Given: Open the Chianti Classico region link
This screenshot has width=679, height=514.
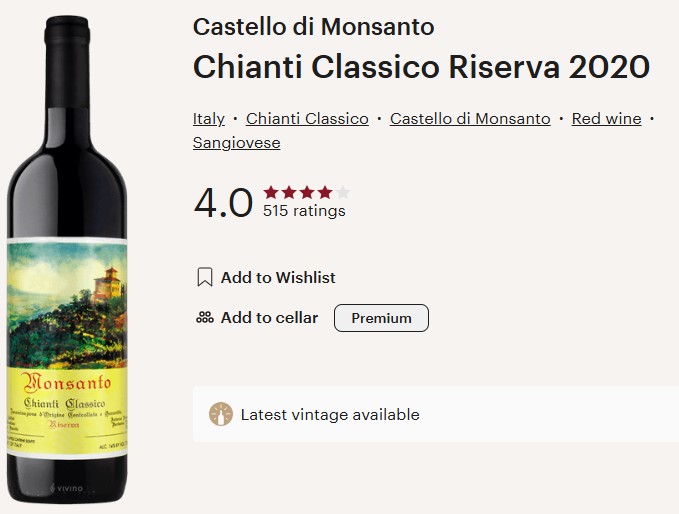Looking at the screenshot, I should click(307, 119).
